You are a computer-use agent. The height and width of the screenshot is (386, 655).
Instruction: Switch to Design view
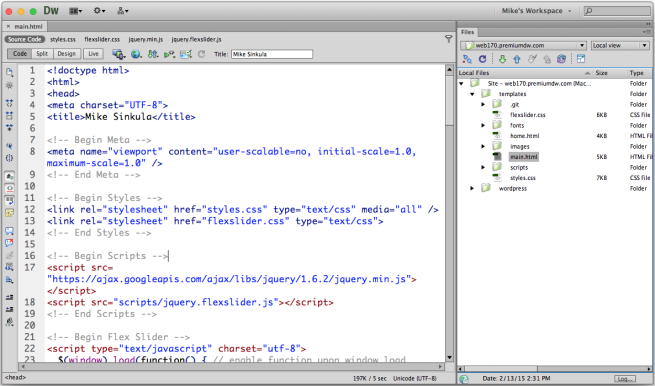66,54
